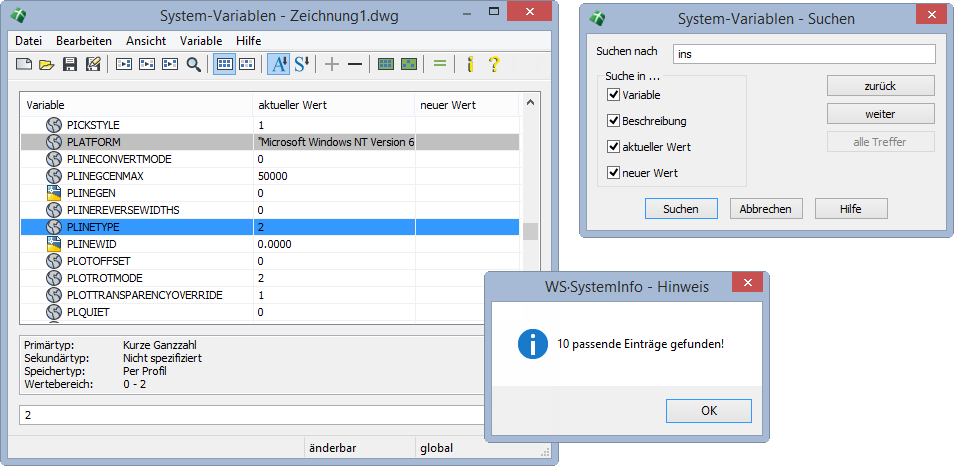The image size is (954, 466).
Task: Open the Ansicht menu
Action: point(146,41)
